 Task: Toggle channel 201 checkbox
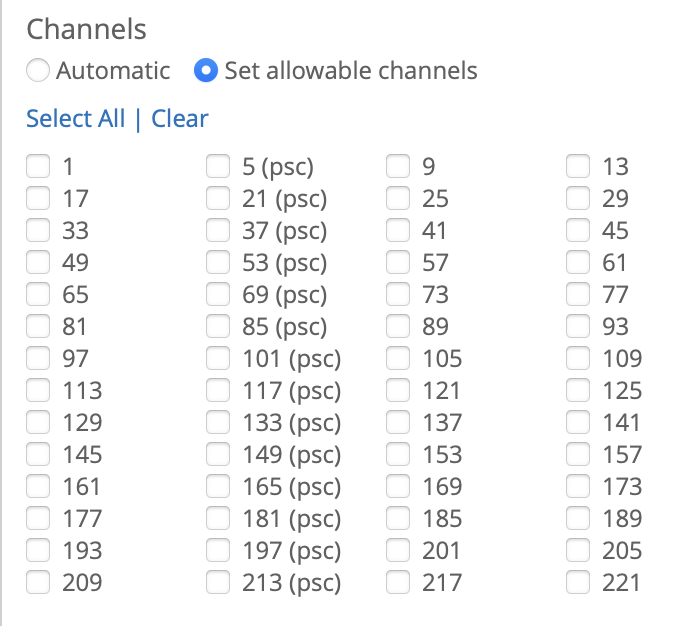(x=398, y=551)
